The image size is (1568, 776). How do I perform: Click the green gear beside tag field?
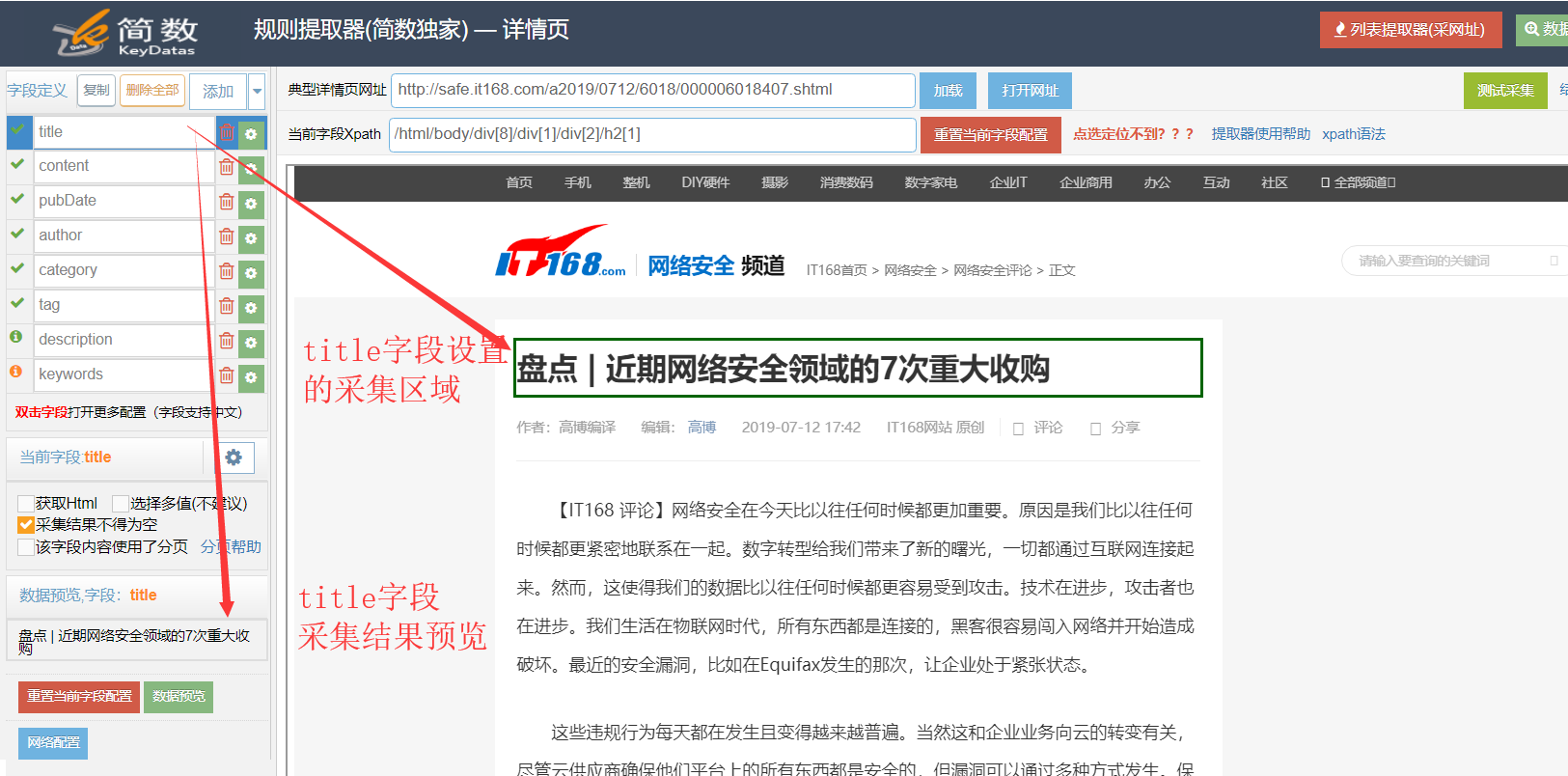coord(251,308)
